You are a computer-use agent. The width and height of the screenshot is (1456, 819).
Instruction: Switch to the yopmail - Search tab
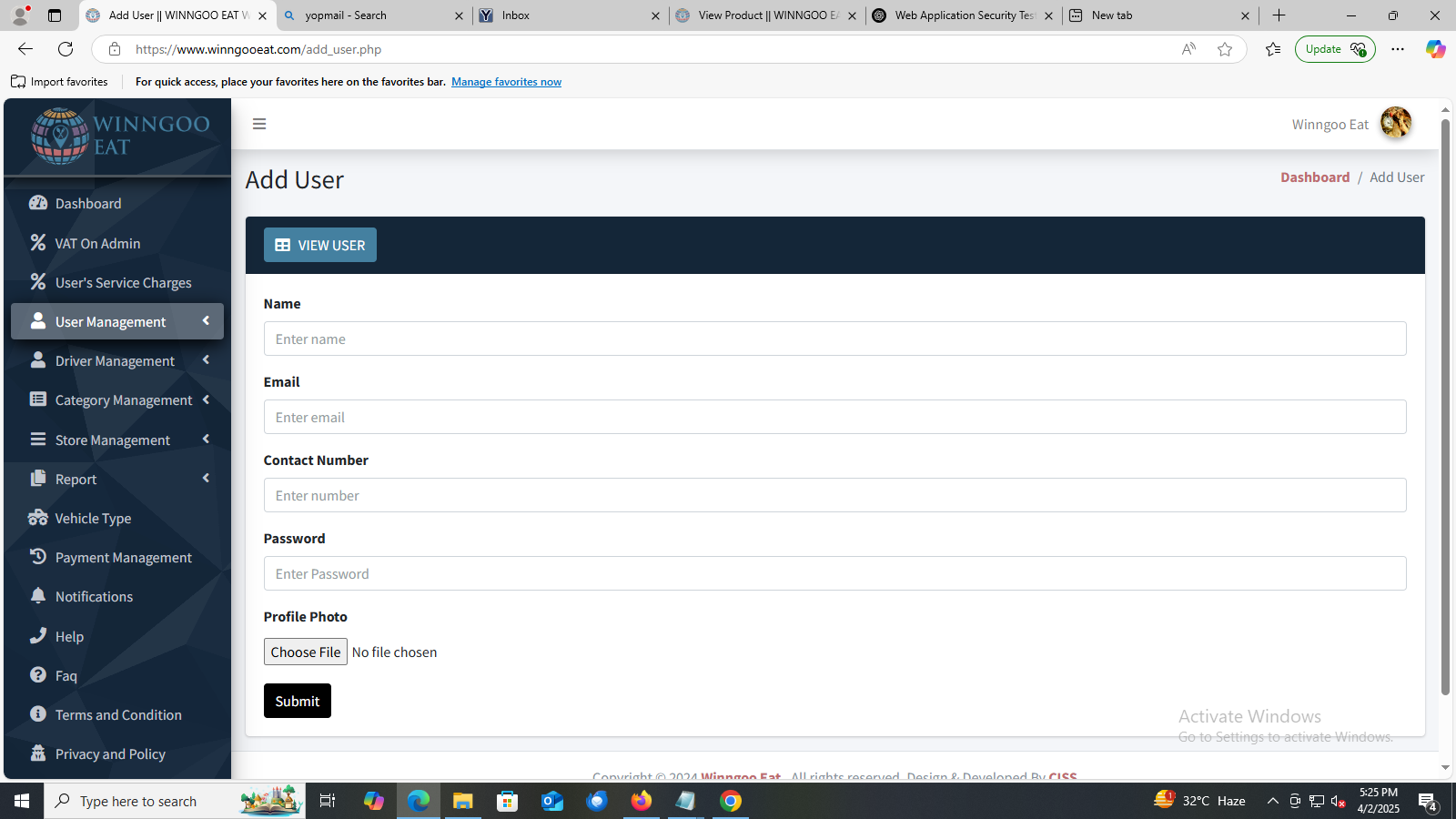(x=373, y=15)
